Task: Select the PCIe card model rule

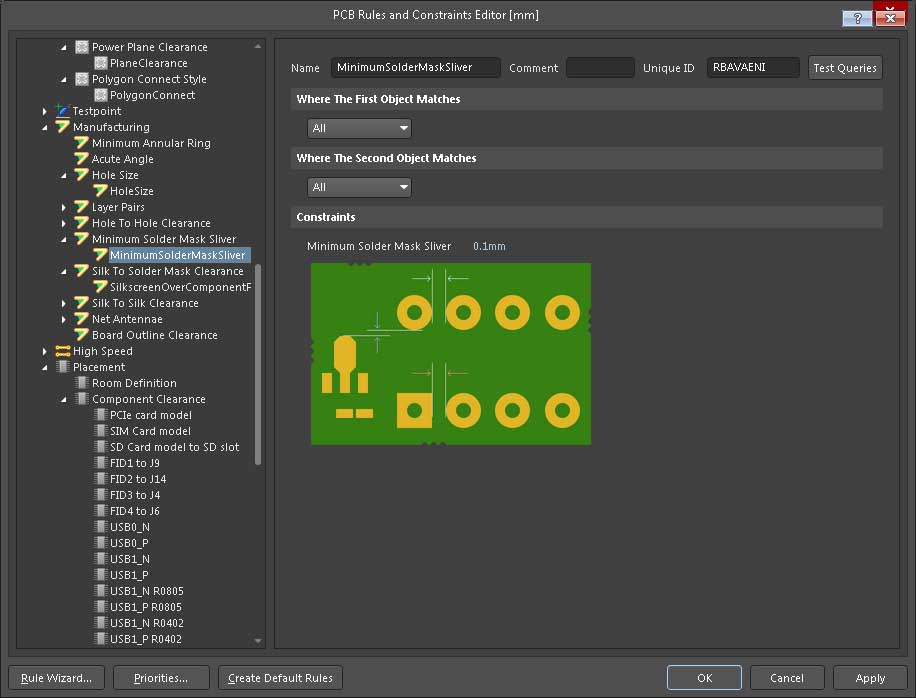Action: pyautogui.click(x=150, y=415)
